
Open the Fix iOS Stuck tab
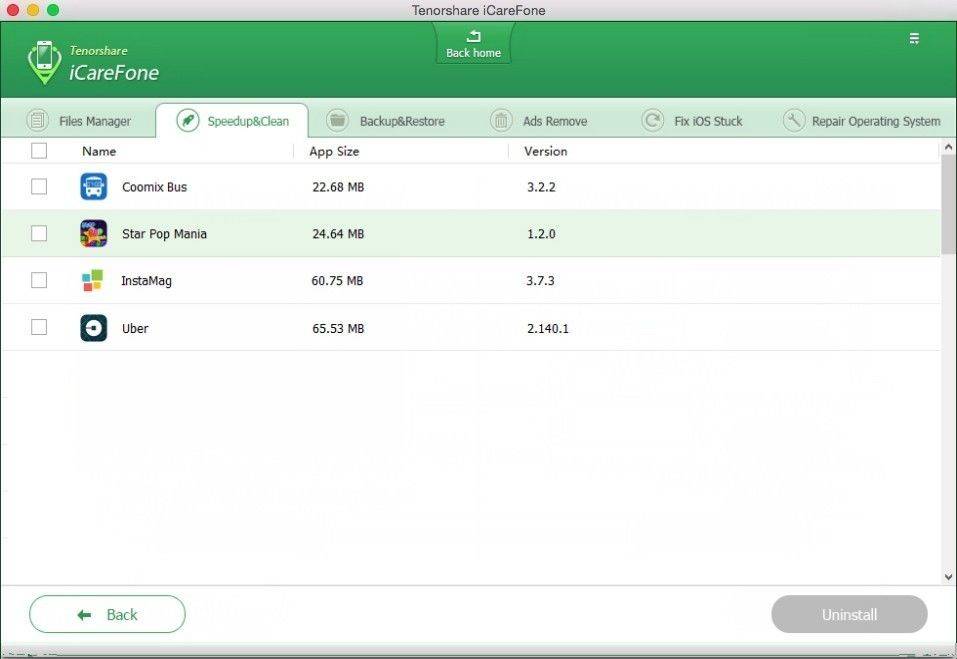(692, 121)
